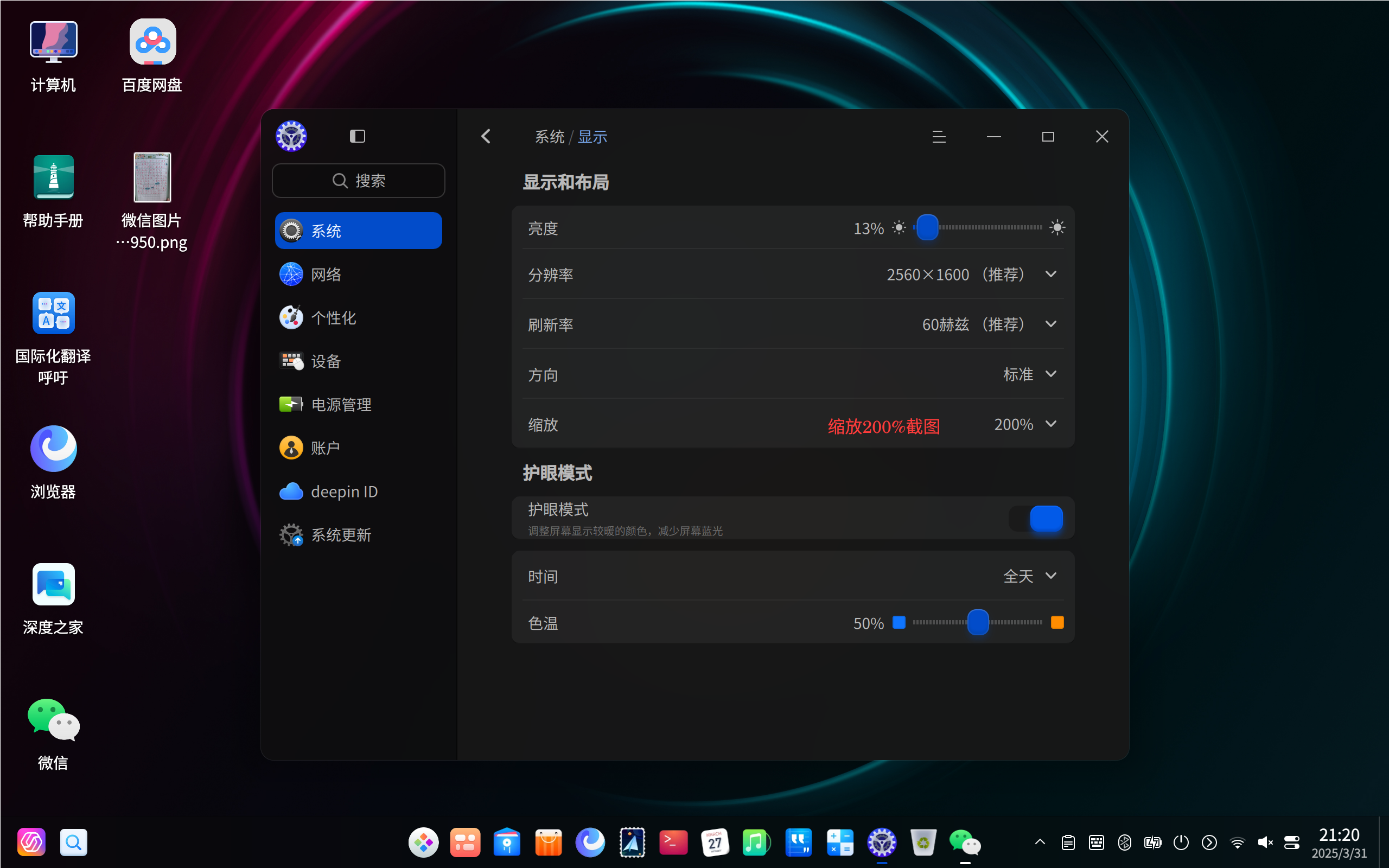Open the 时间 全天 dropdown

click(1030, 576)
